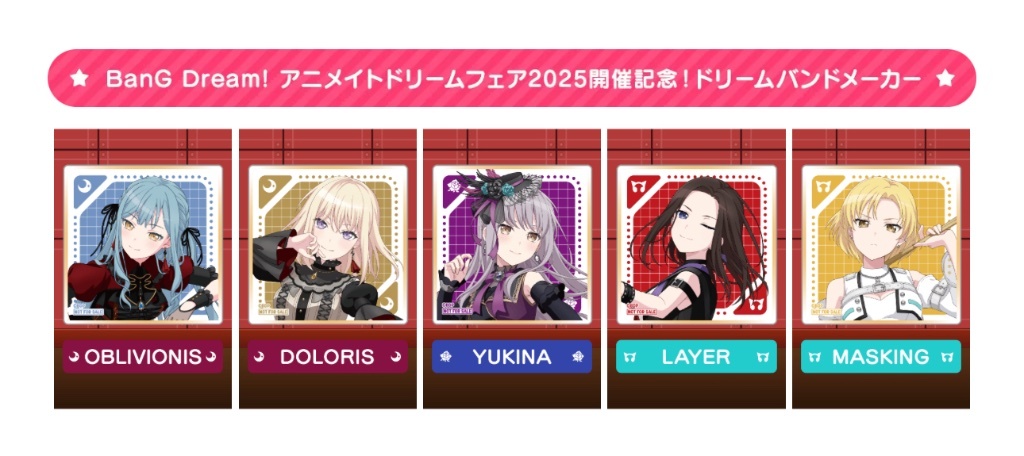The height and width of the screenshot is (456, 1024).
Task: Click the band emblem on the Layer card
Action: pyautogui.click(x=635, y=185)
